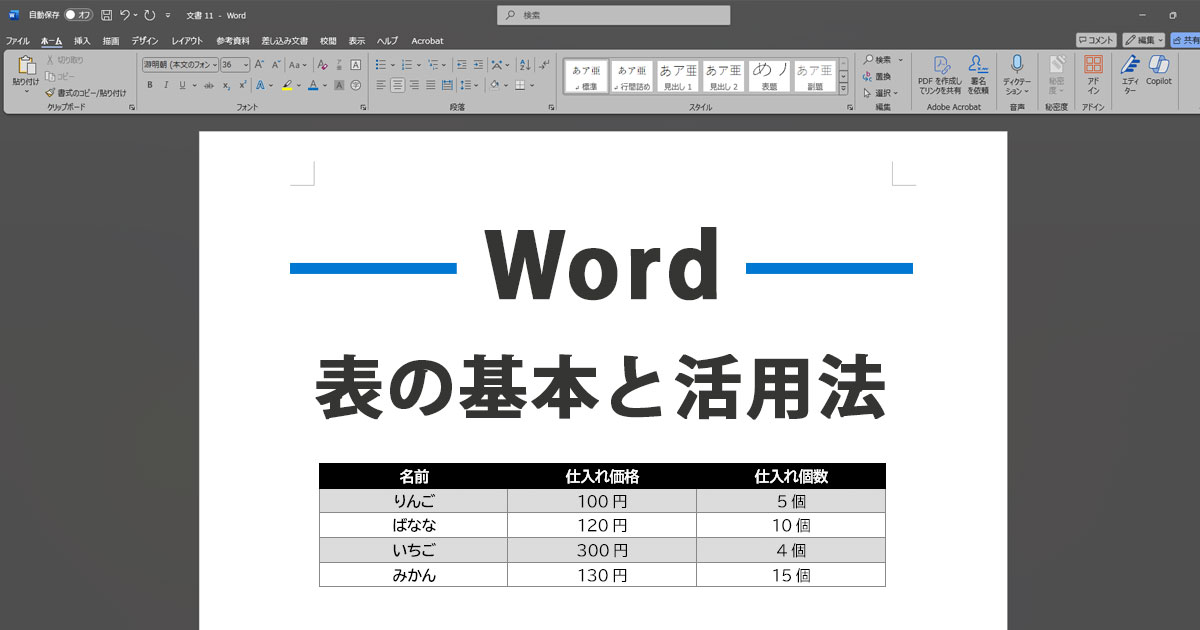Open the Copilot tool in the ribbon

click(x=1159, y=70)
